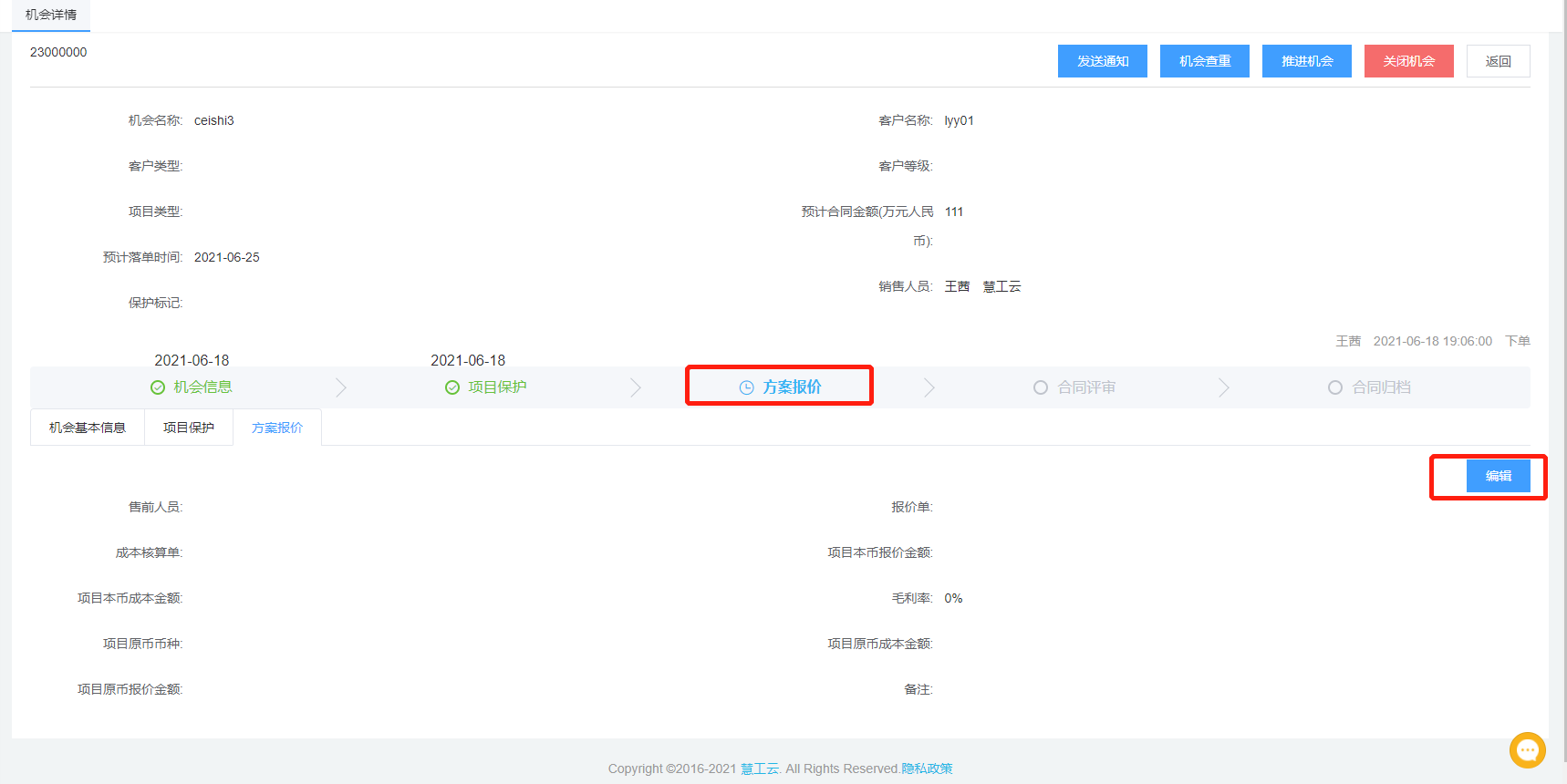Click the 机会详情 page tab at top
The height and width of the screenshot is (784, 1567).
pos(51,15)
